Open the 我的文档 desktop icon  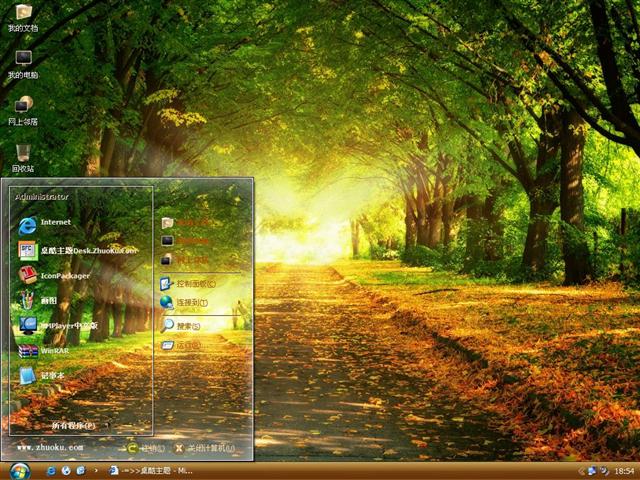[x=22, y=18]
